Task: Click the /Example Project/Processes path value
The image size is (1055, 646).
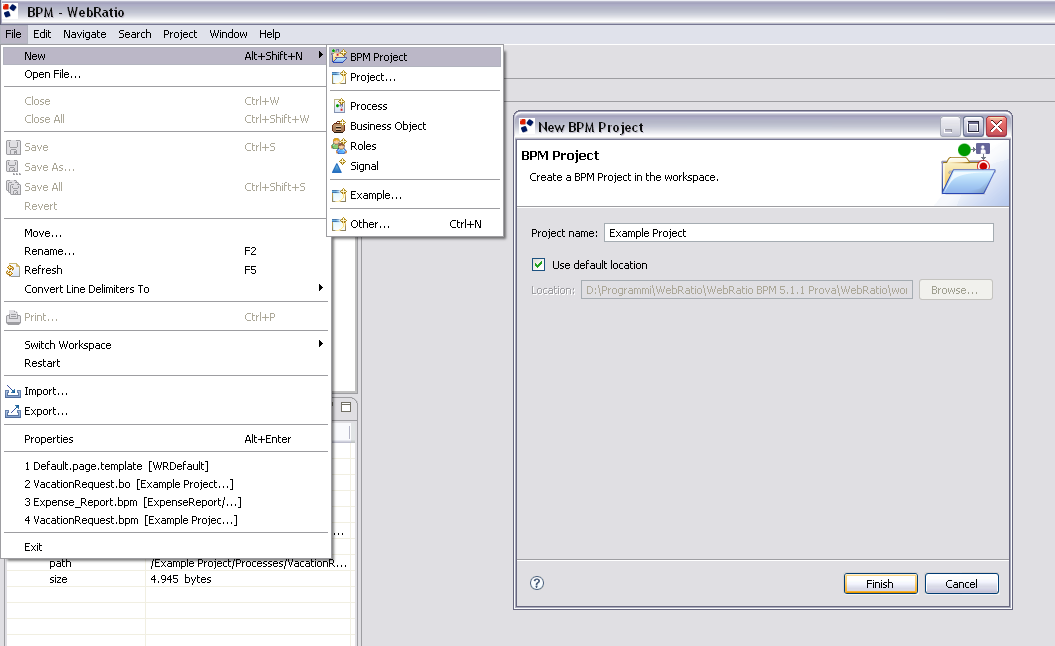Action: tap(248, 563)
